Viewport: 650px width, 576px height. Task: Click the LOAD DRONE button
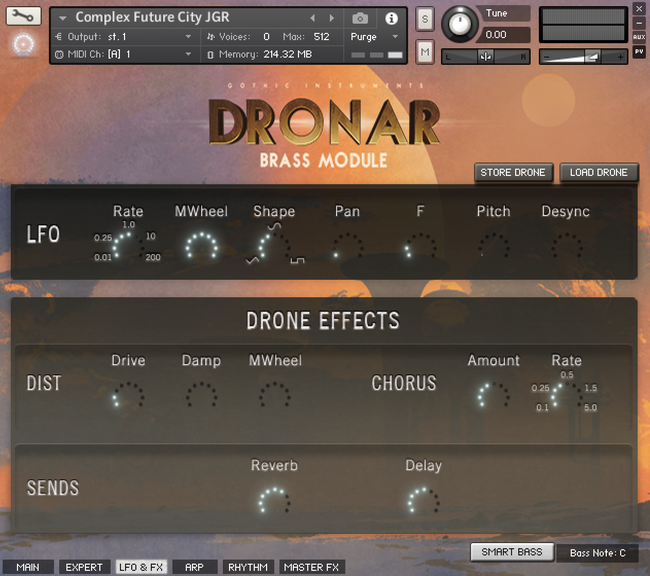pos(599,173)
